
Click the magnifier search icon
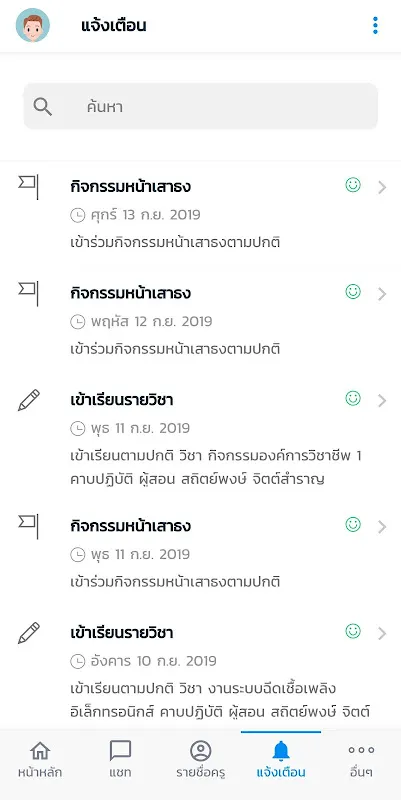click(43, 107)
